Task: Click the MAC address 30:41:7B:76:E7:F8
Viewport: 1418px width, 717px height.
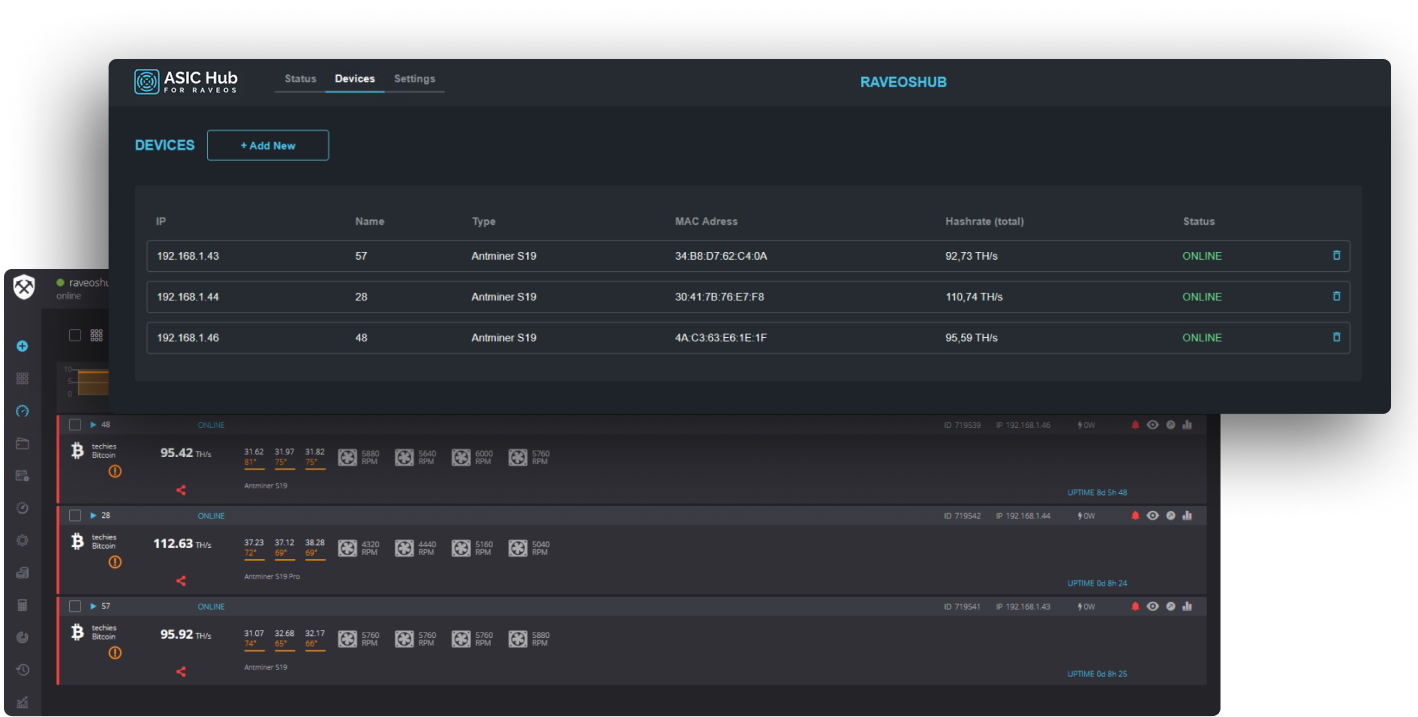Action: (x=720, y=297)
